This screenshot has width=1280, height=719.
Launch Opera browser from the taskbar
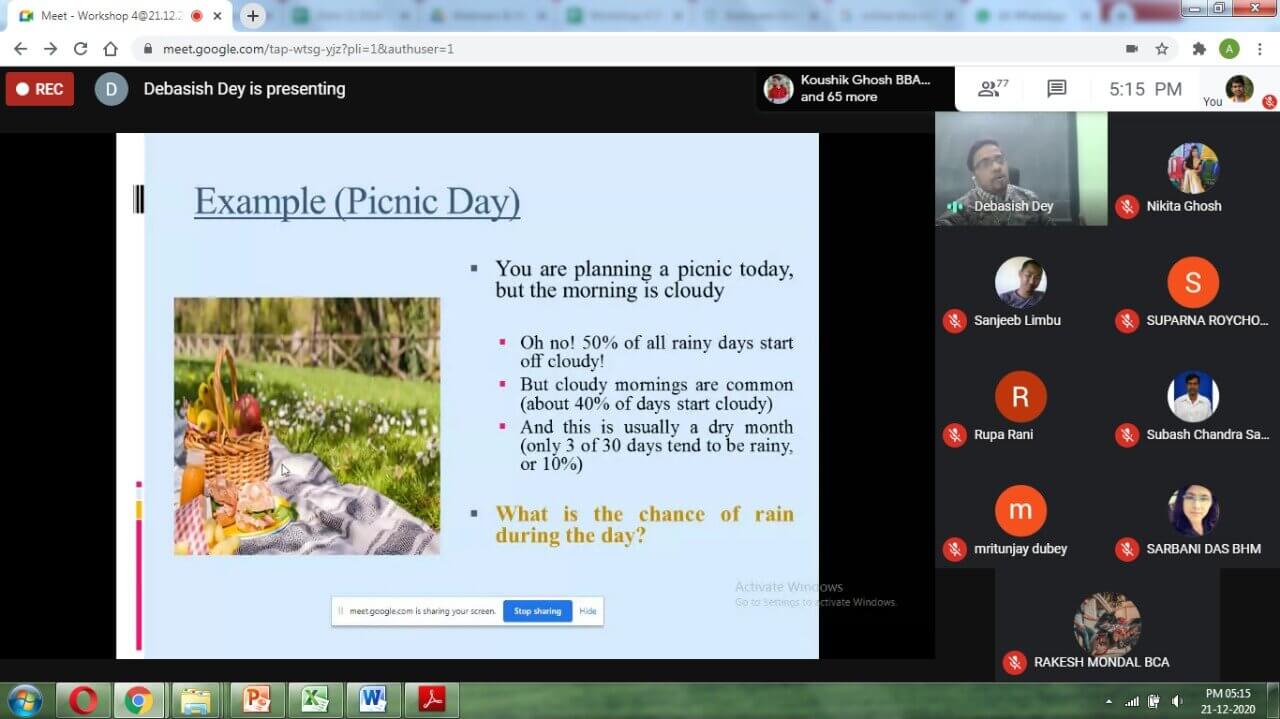click(83, 700)
